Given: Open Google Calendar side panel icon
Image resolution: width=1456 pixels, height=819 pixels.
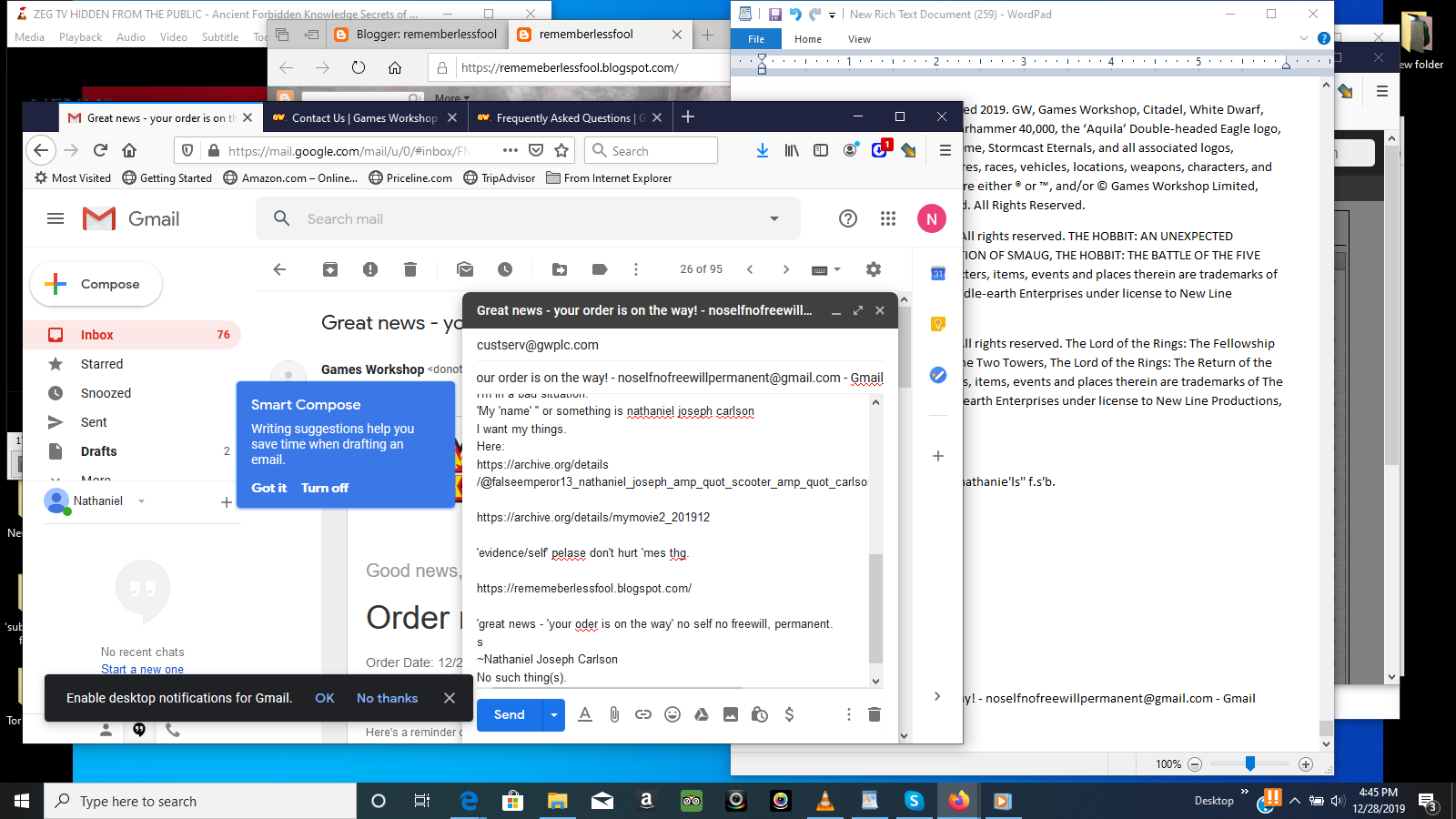Looking at the screenshot, I should coord(938,273).
